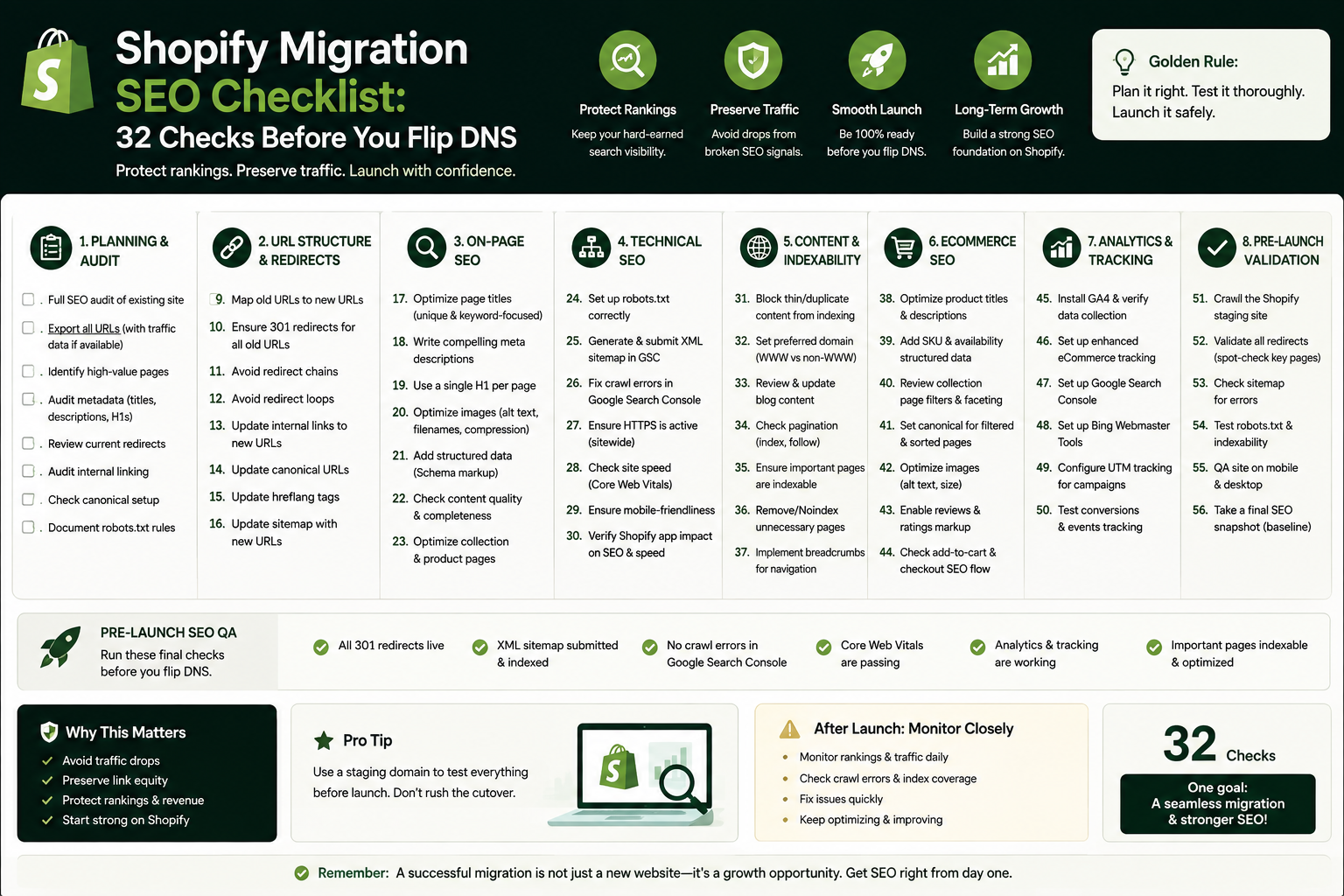Click item 51 Crawl the Shopify staging site
Image resolution: width=1344 pixels, height=896 pixels.
(1246, 306)
